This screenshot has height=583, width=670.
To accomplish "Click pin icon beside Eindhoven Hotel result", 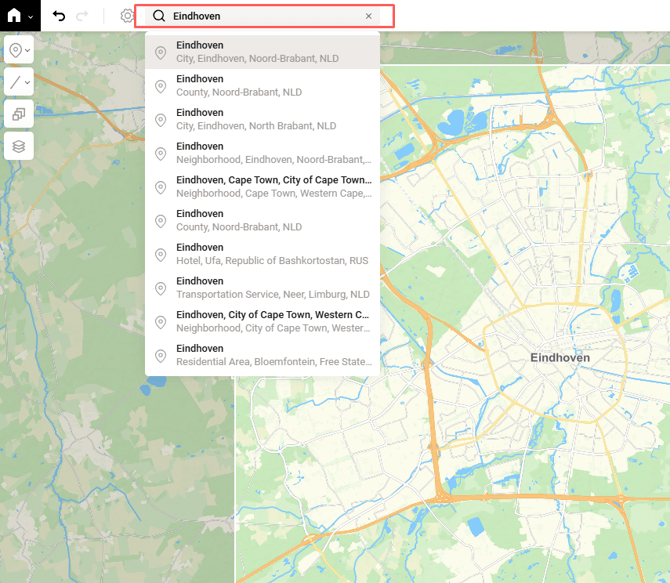I will tap(160, 255).
